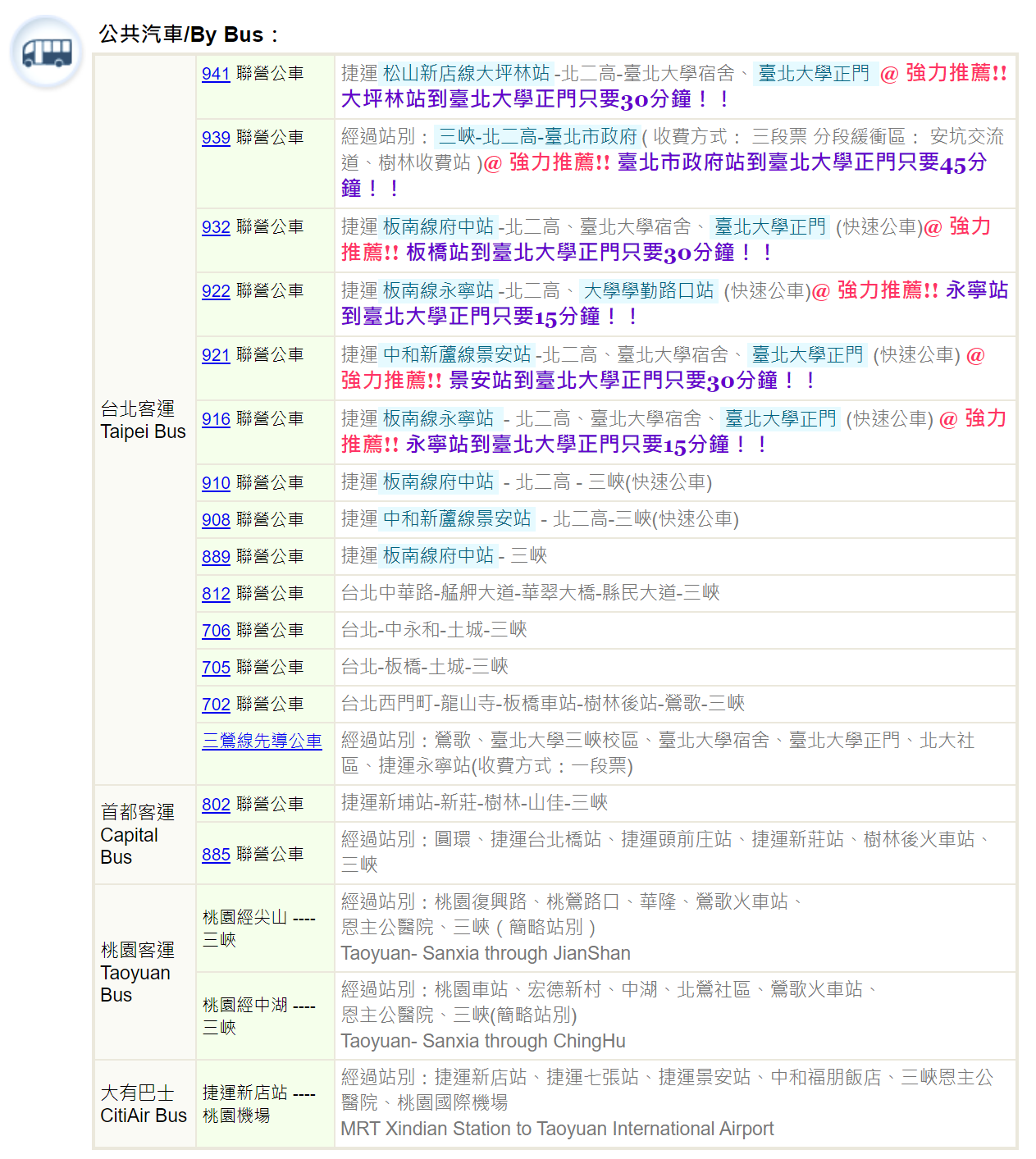Open the 916 bus route link

coord(216,419)
